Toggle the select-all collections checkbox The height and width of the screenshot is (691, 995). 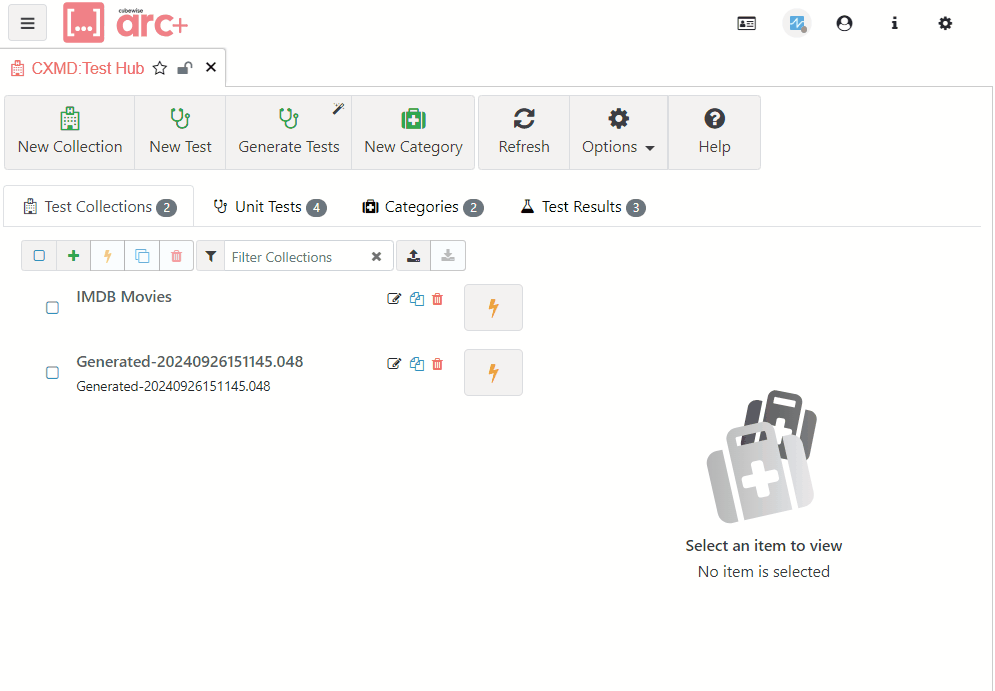click(39, 256)
